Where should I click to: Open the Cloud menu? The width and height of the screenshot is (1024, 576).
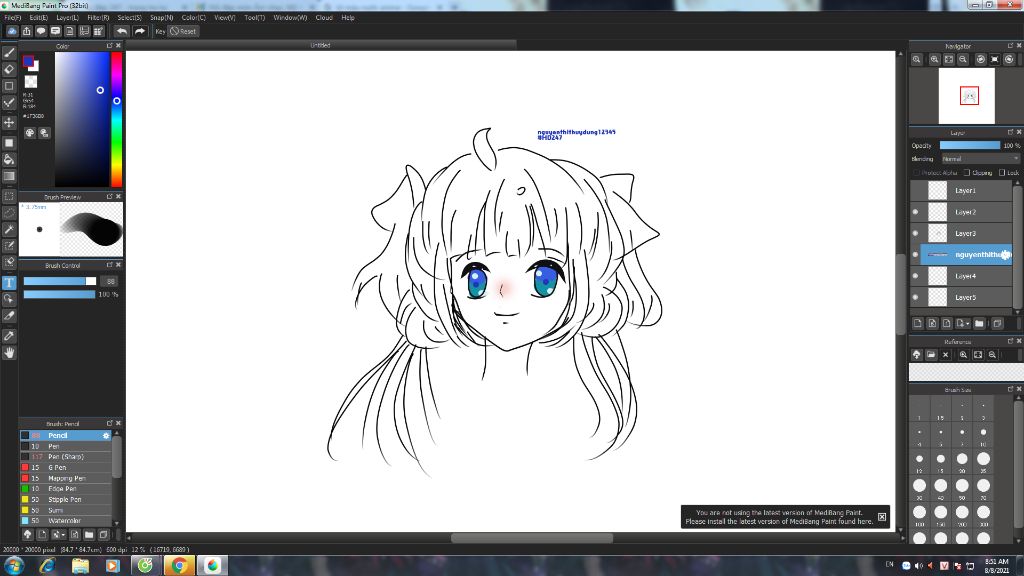click(324, 18)
